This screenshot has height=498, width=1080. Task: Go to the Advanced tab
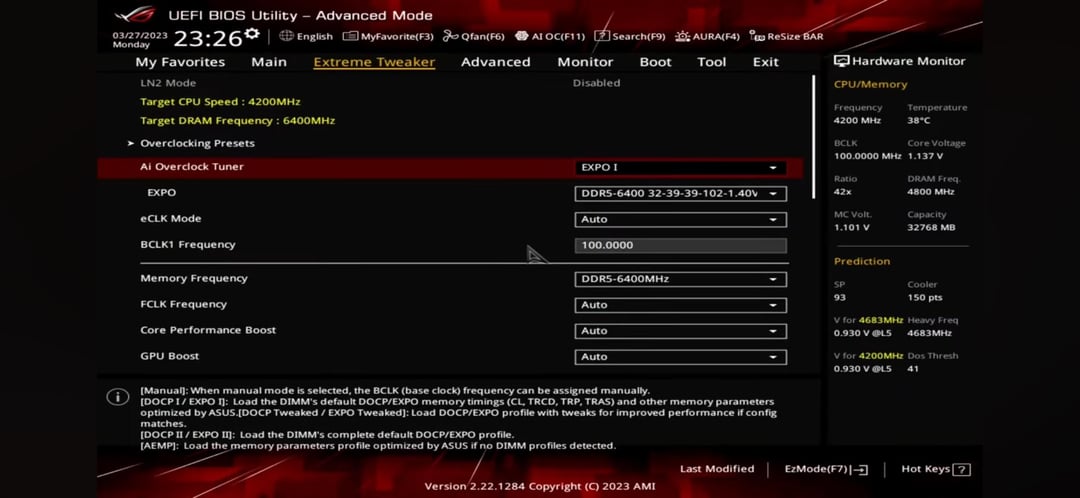(x=495, y=62)
